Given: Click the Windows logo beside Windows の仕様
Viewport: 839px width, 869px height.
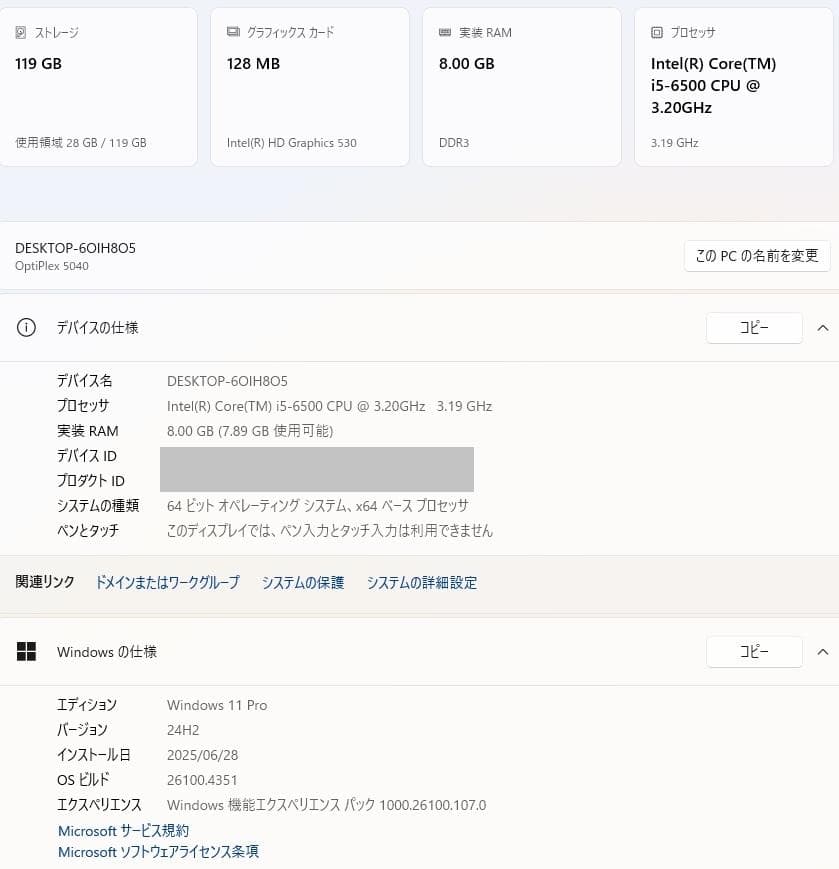Looking at the screenshot, I should pyautogui.click(x=27, y=652).
